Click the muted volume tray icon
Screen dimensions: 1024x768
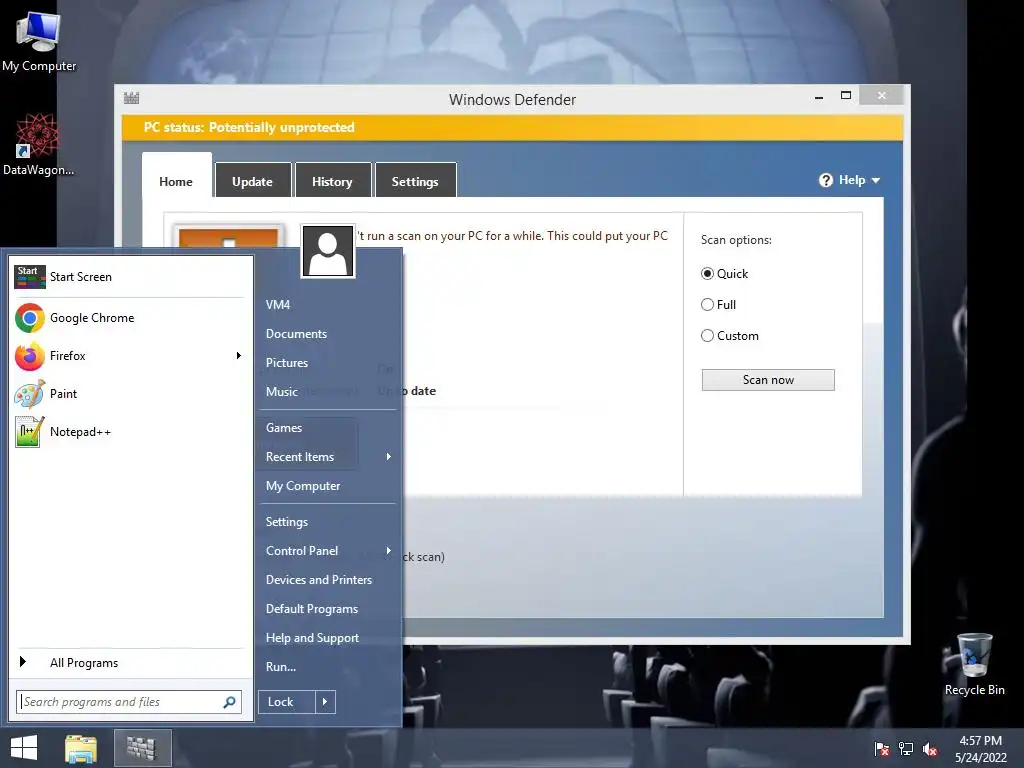[930, 748]
